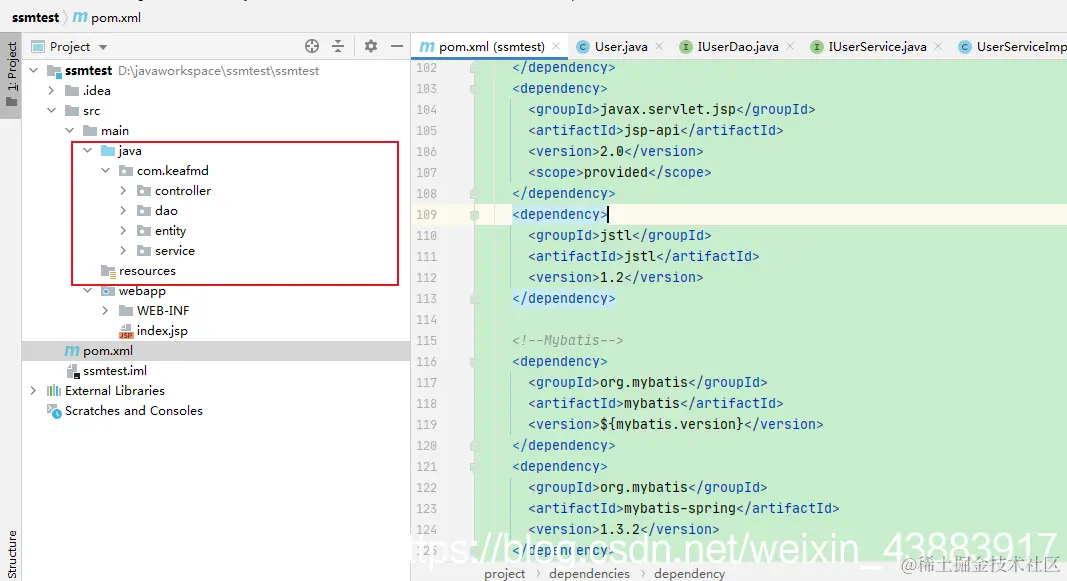The width and height of the screenshot is (1067, 581).
Task: Click the Mybatis comment line
Action: 568,340
